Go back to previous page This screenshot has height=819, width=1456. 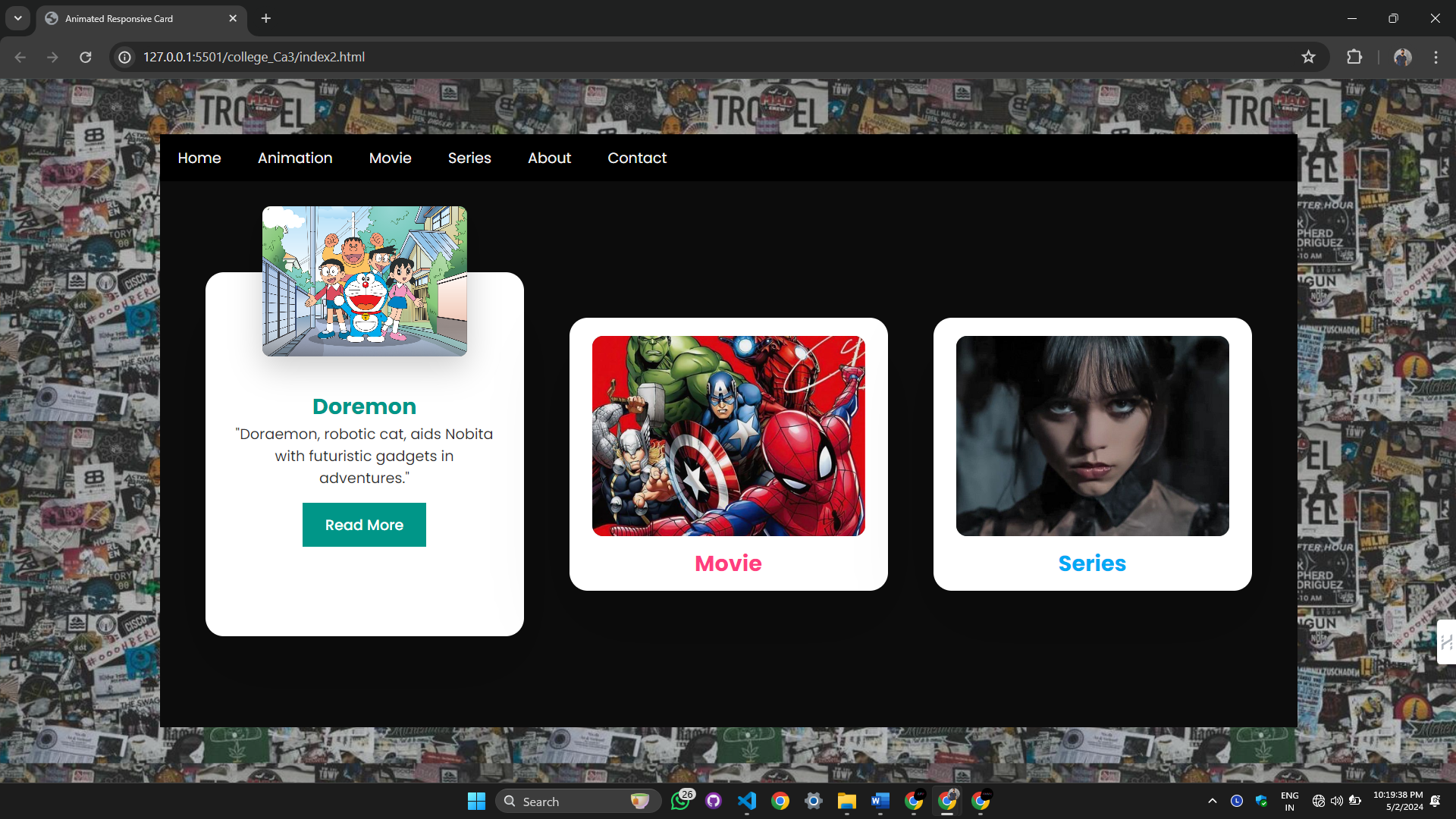(20, 57)
